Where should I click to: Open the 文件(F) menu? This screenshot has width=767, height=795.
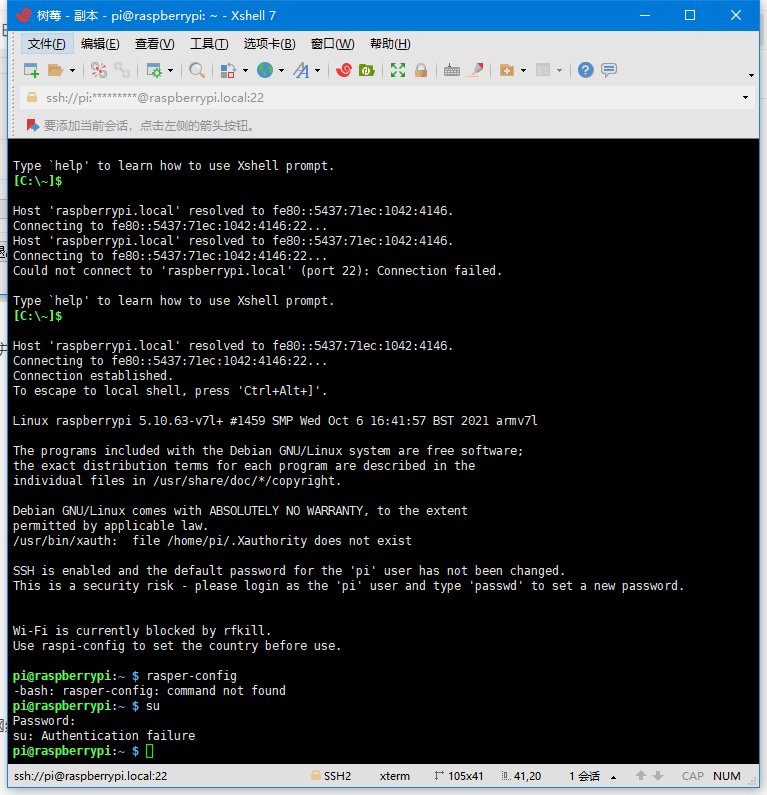[47, 44]
